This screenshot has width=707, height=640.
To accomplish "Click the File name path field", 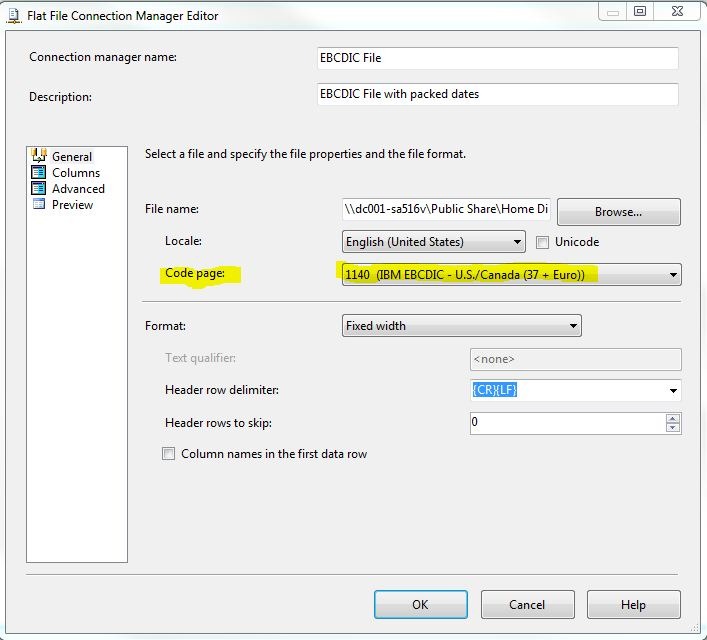I will pyautogui.click(x=446, y=209).
